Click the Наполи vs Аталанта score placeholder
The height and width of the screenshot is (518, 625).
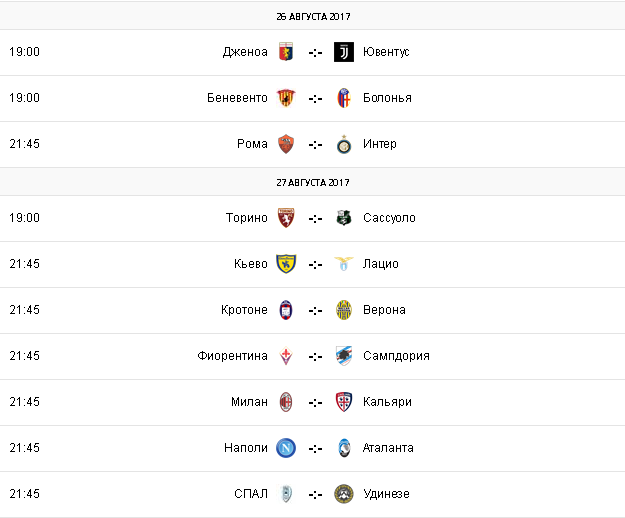[315, 448]
